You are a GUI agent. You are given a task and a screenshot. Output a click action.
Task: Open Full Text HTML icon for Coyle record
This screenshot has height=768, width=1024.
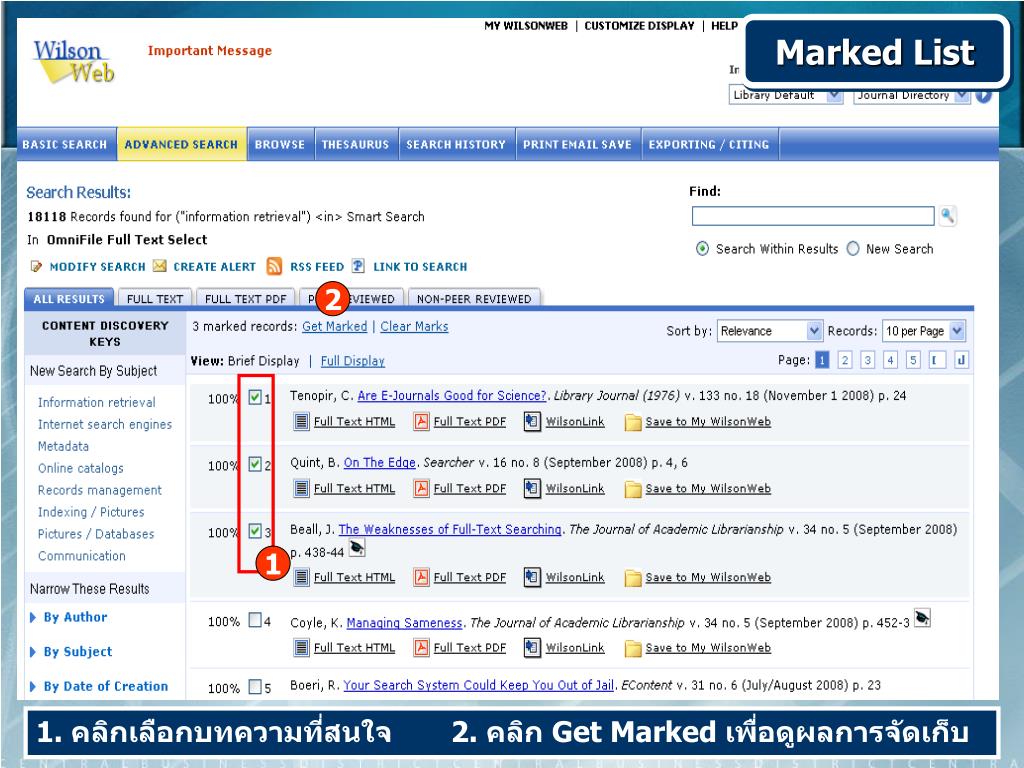(301, 647)
